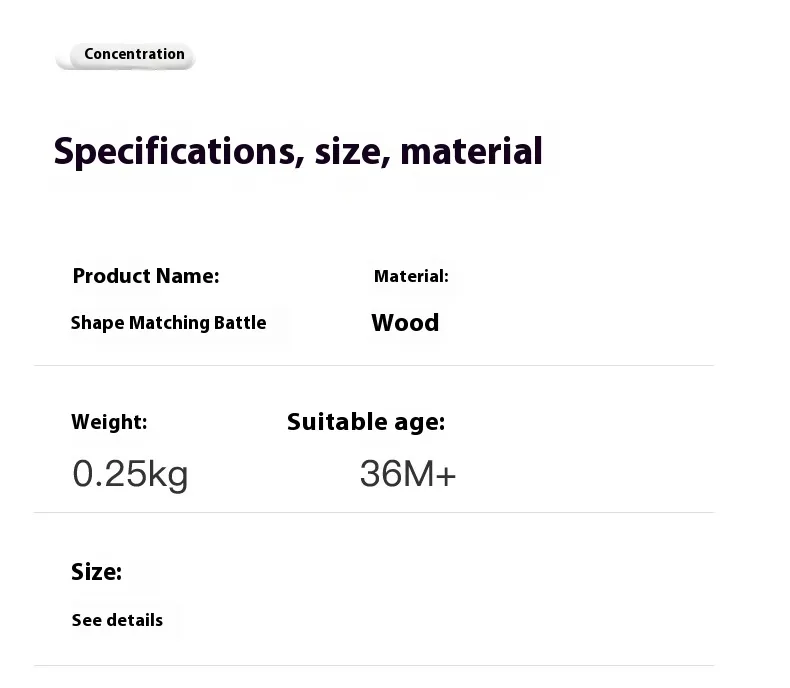
Task: Click the word "Shape" in product name
Action: pyautogui.click(x=97, y=323)
